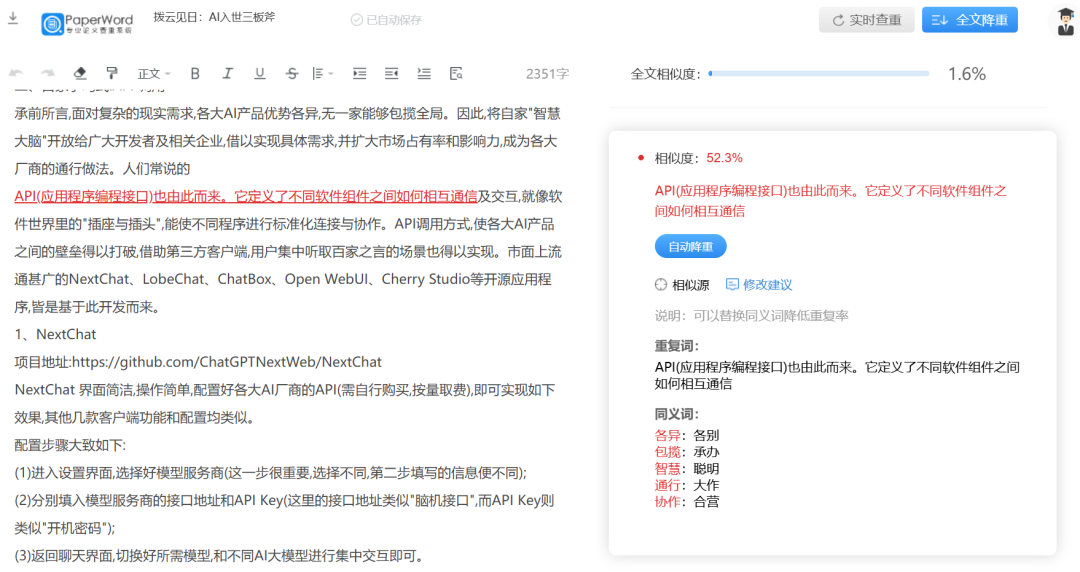This screenshot has height=572, width=1080.
Task: Expand the text alignment dropdown
Action: (323, 74)
